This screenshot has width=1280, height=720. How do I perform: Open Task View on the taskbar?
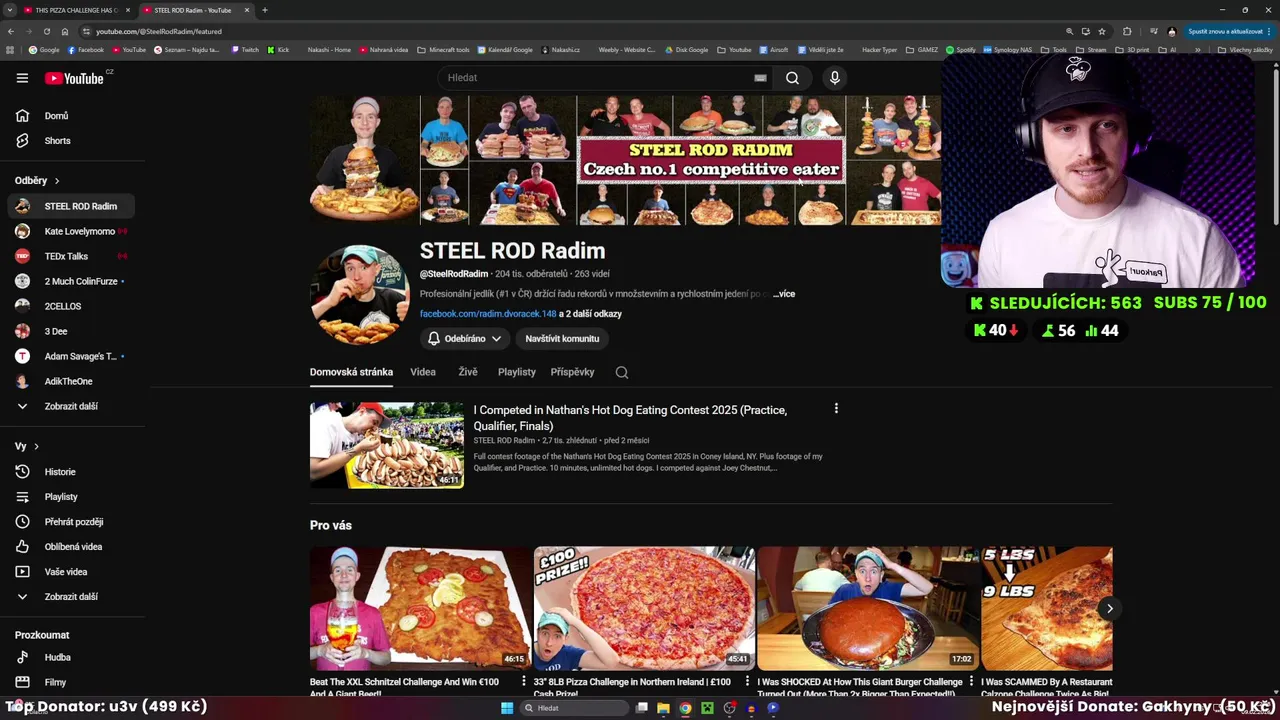point(641,708)
